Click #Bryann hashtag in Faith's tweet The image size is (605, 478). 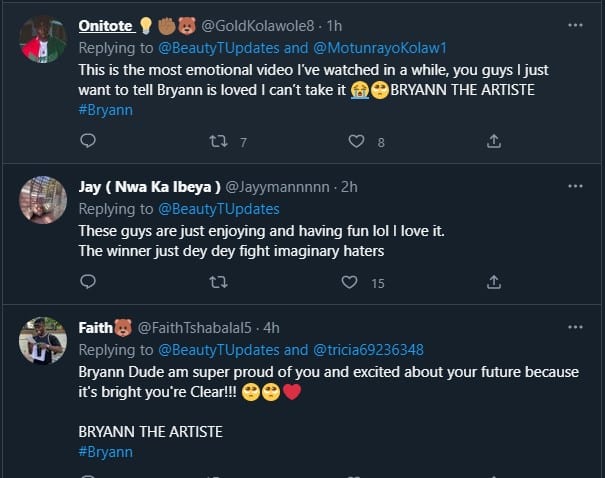105,452
